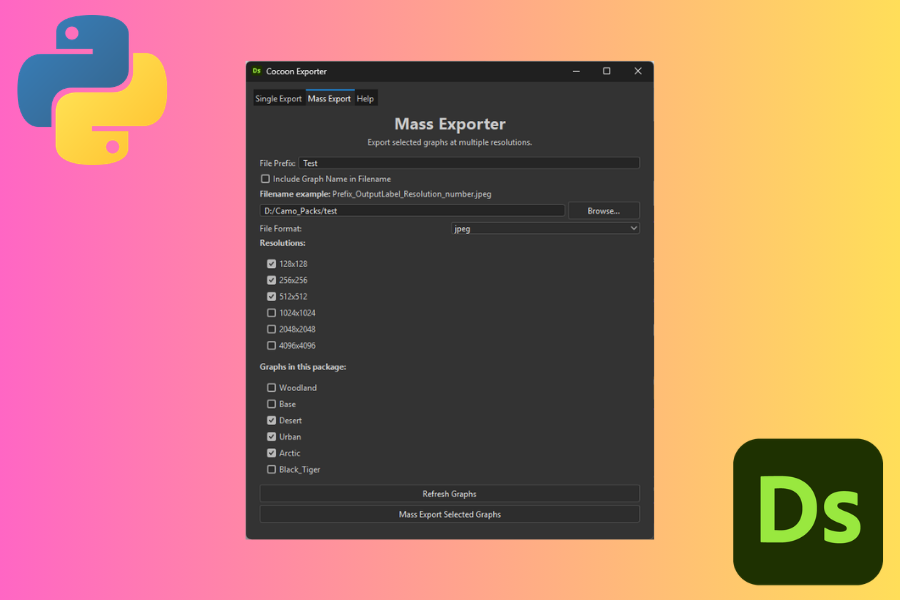Maximize the Cocoon Exporter window
The width and height of the screenshot is (900, 600).
click(x=607, y=71)
